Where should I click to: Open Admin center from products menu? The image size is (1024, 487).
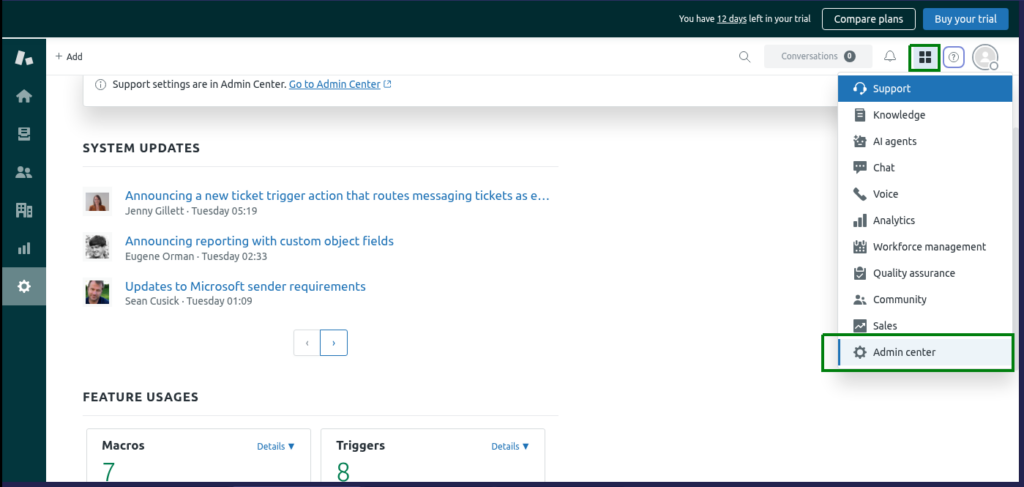925,353
